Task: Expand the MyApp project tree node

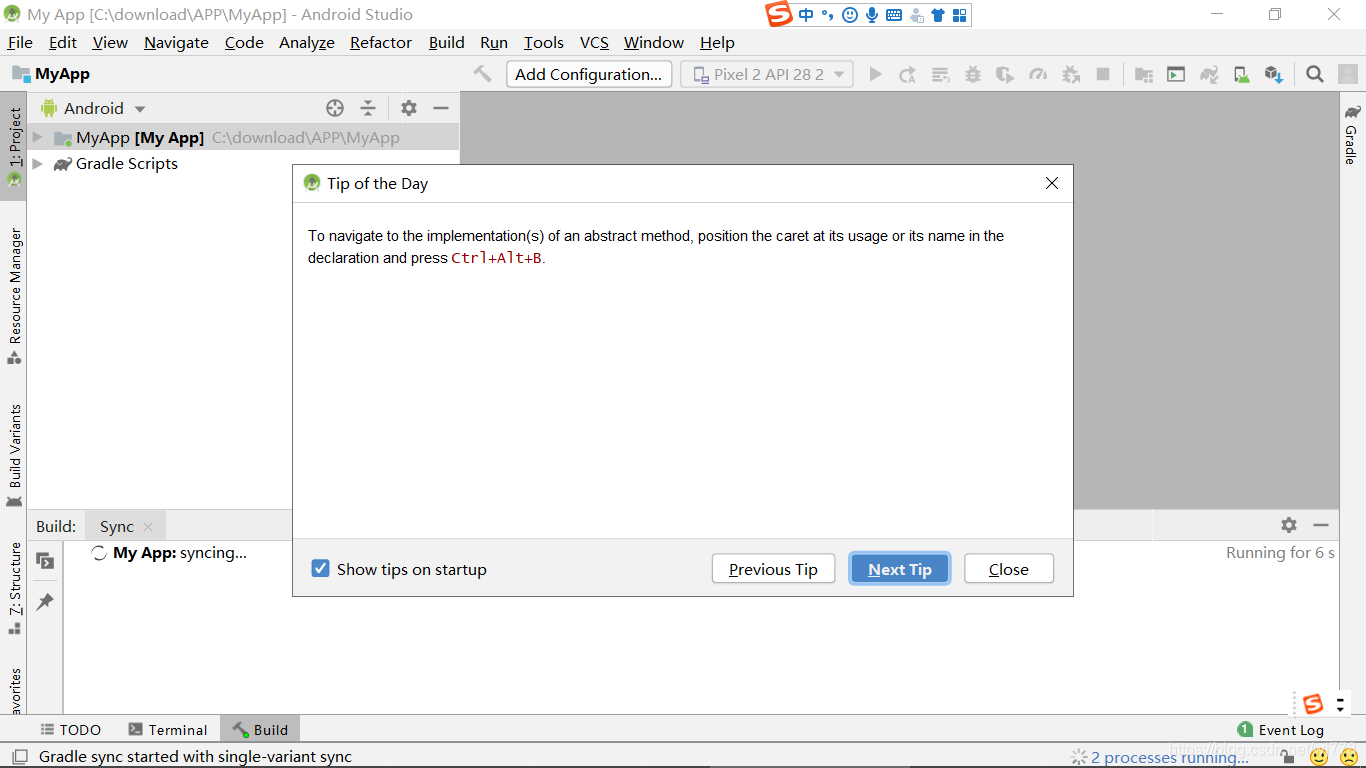Action: click(38, 137)
